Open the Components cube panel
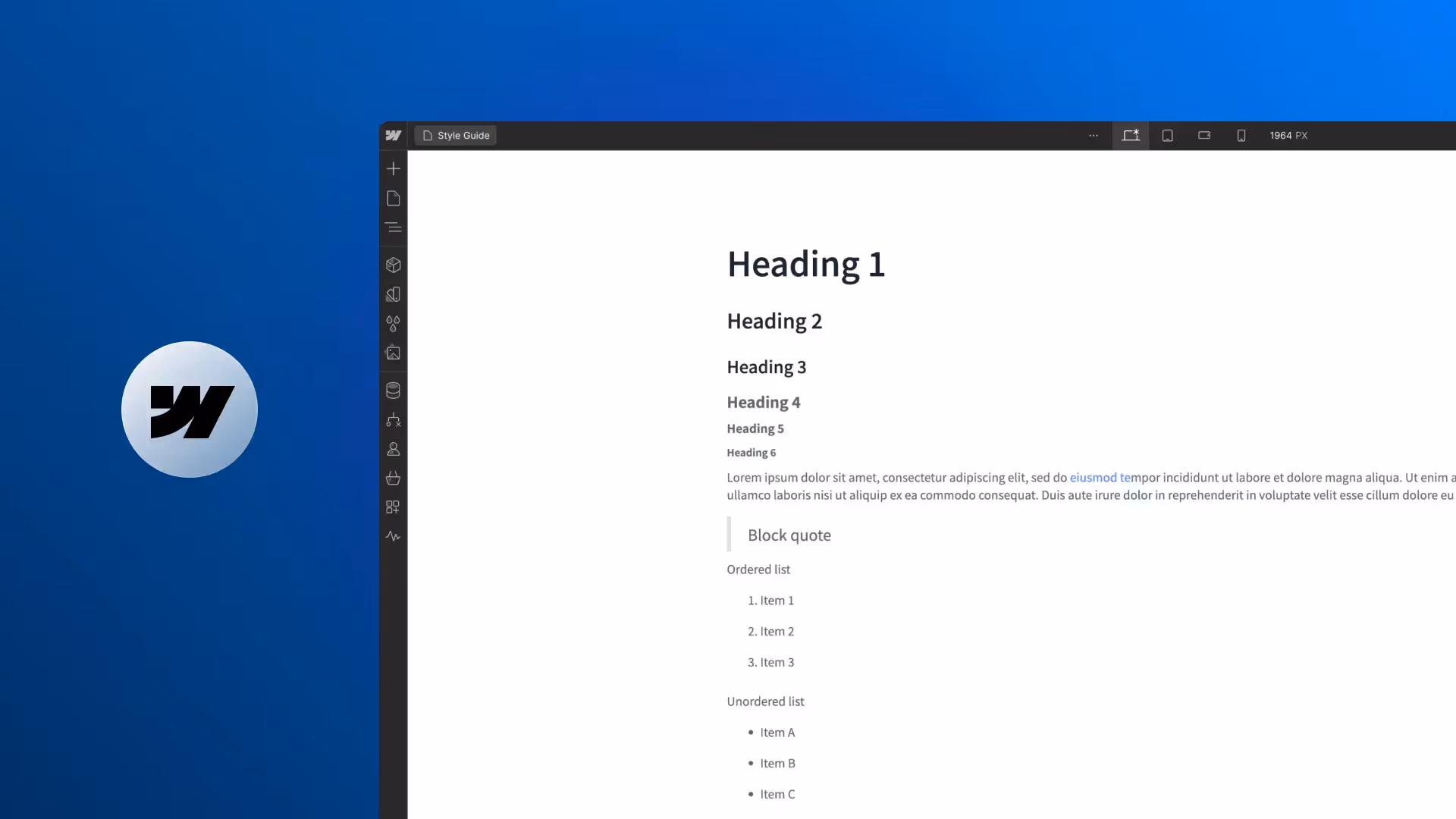This screenshot has height=819, width=1456. (x=393, y=265)
